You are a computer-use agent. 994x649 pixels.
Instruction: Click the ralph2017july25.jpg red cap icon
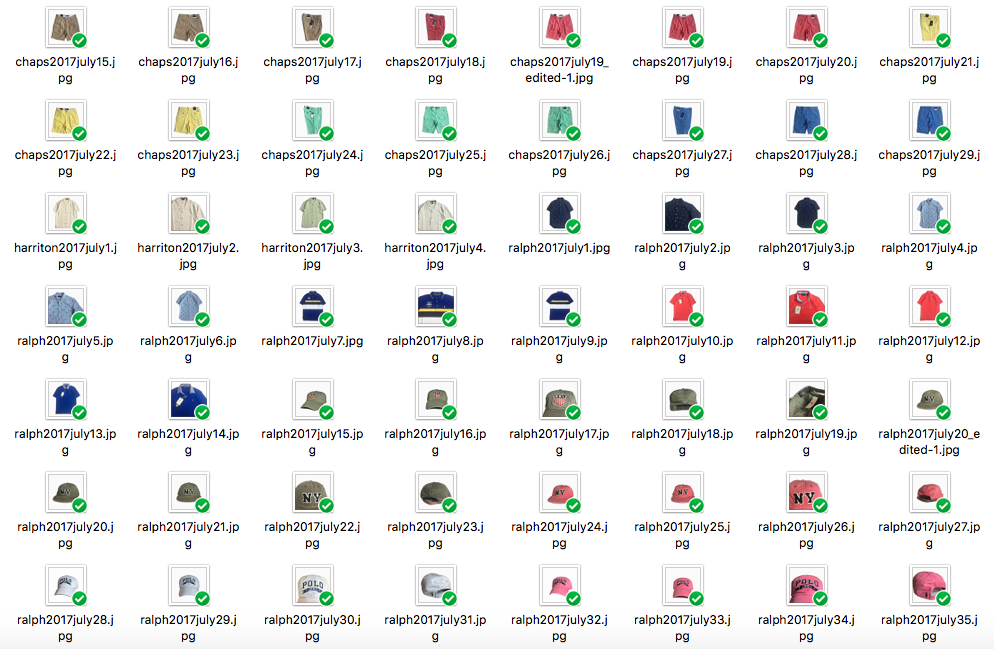point(682,493)
